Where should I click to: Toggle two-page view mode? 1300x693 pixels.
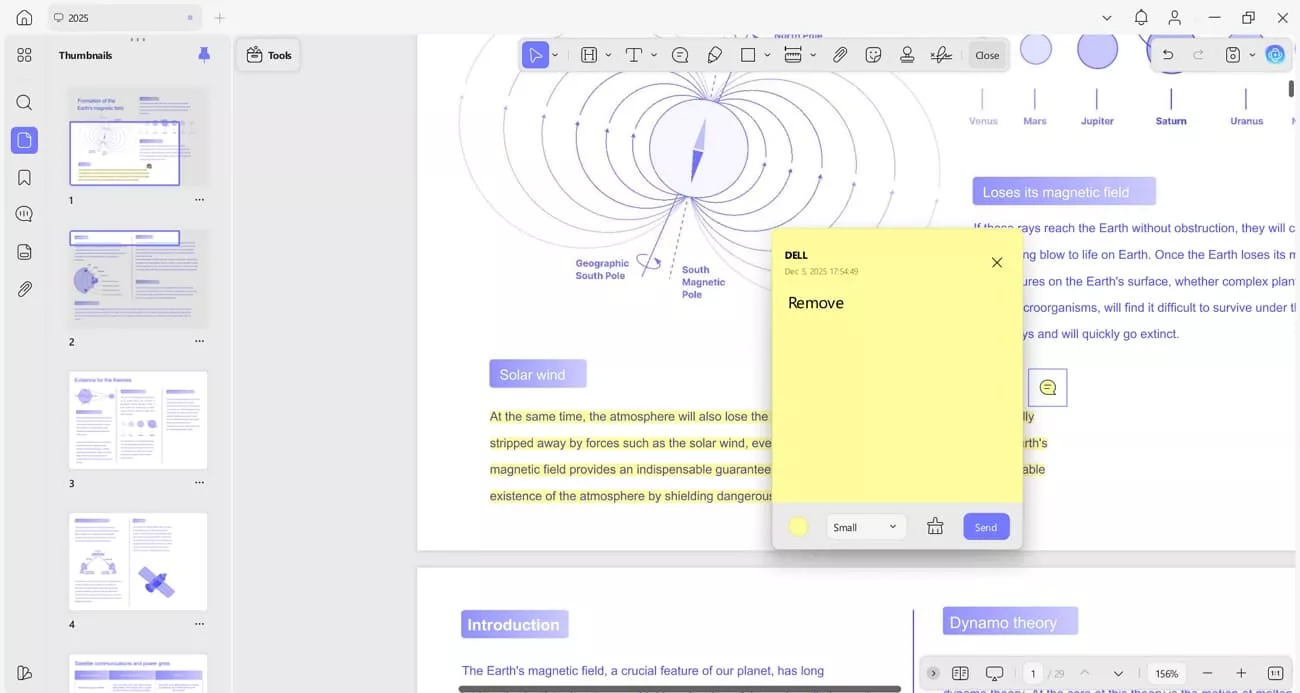tap(961, 673)
